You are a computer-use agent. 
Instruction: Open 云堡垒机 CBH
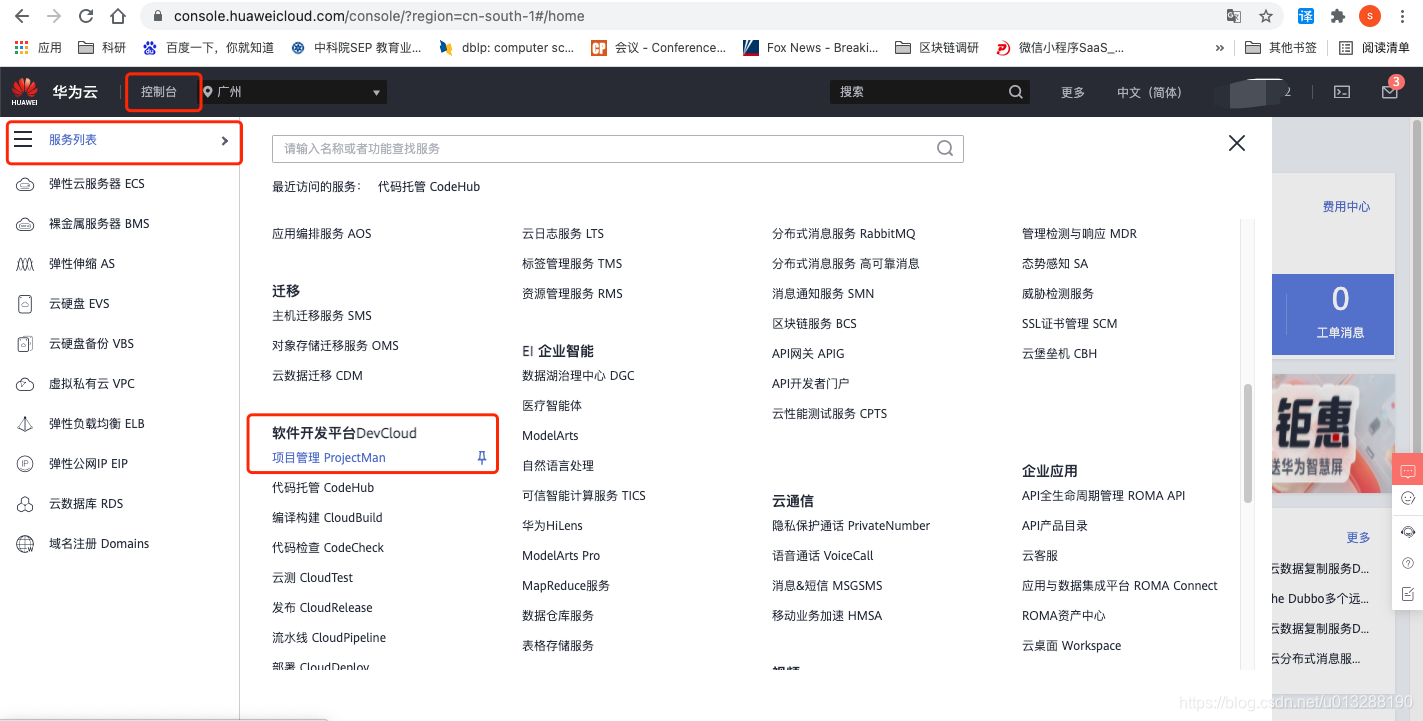[x=1059, y=354]
